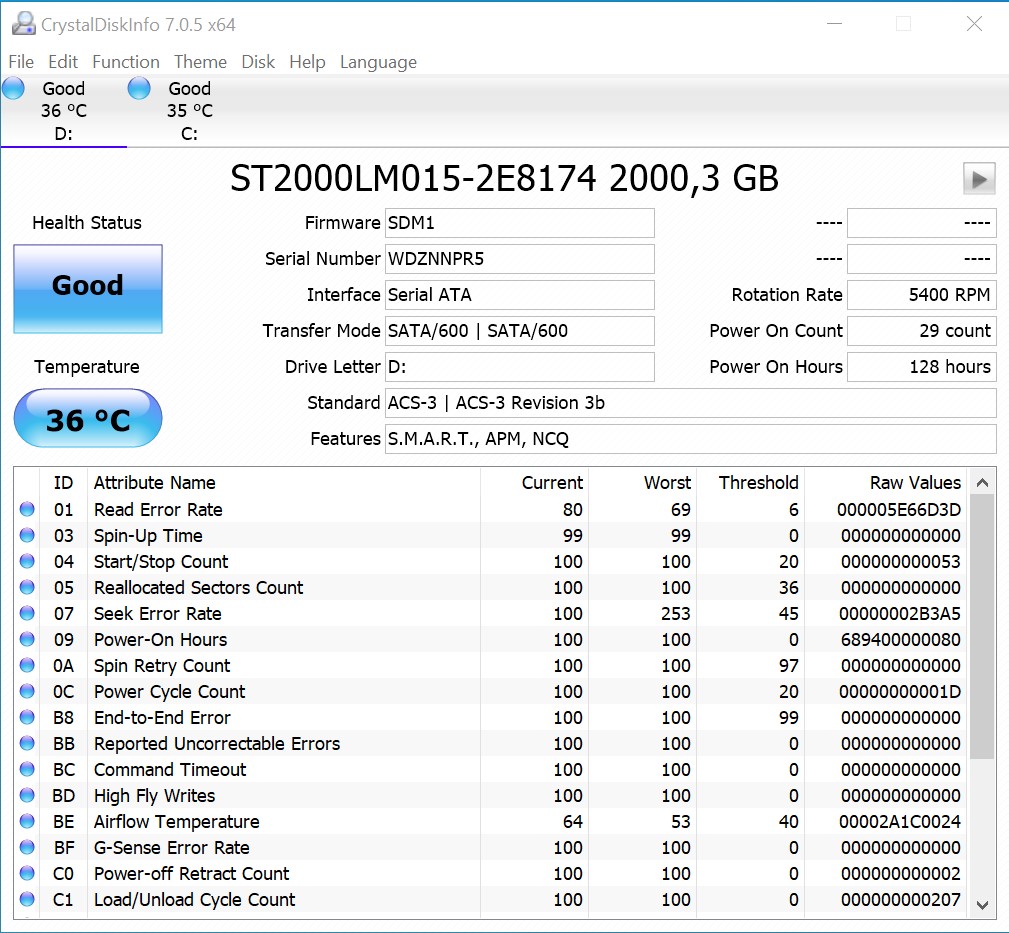The width and height of the screenshot is (1009, 933).
Task: Click the CrystalDiskInfo title bar app icon
Action: 23,24
